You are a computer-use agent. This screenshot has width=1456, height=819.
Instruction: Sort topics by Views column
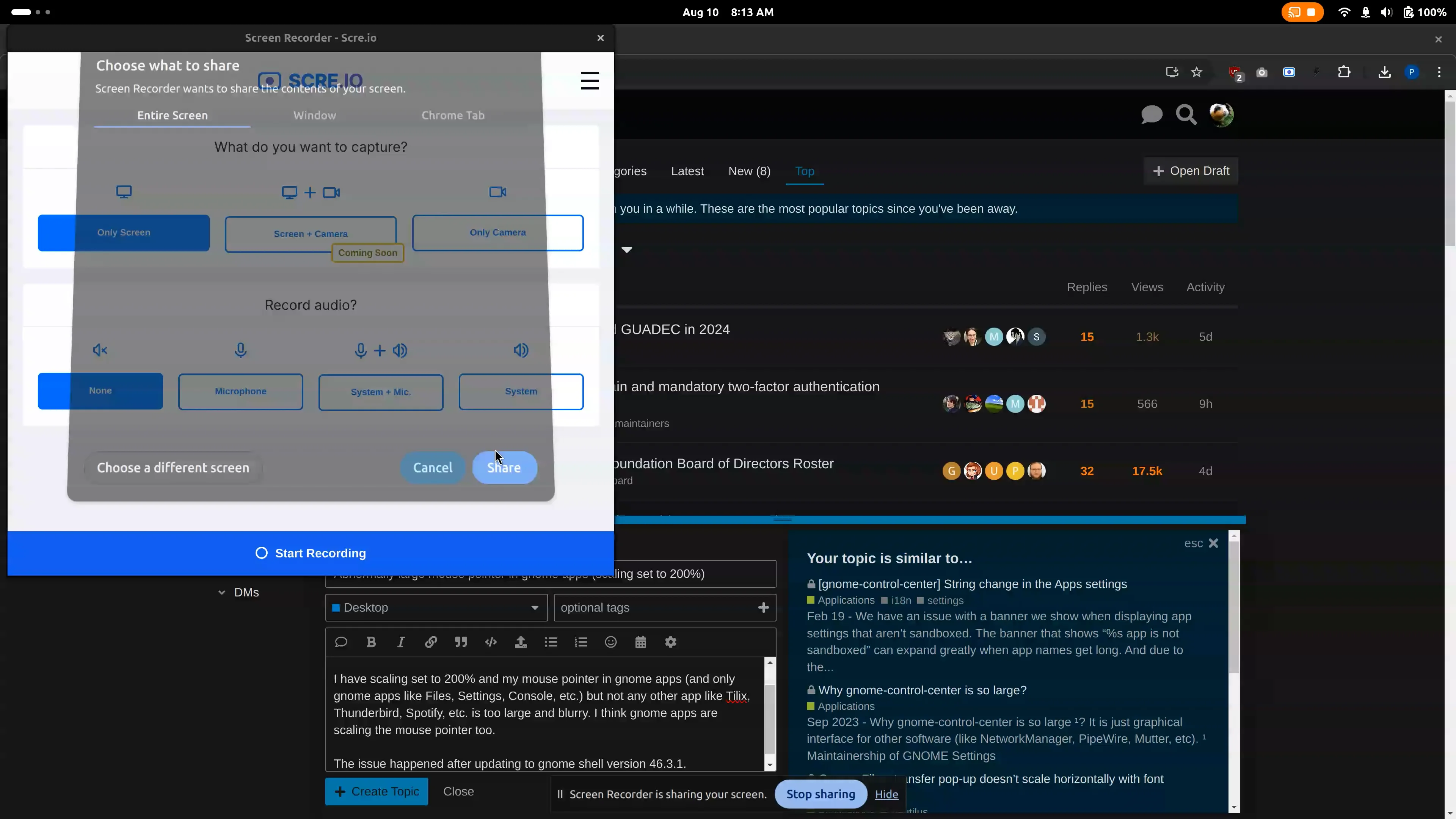1147,287
